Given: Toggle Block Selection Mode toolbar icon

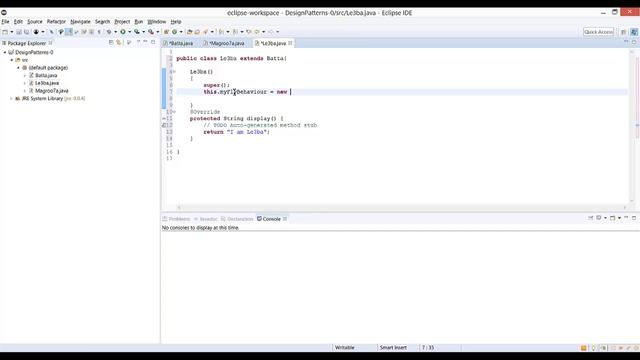Looking at the screenshot, I should pos(91,32).
